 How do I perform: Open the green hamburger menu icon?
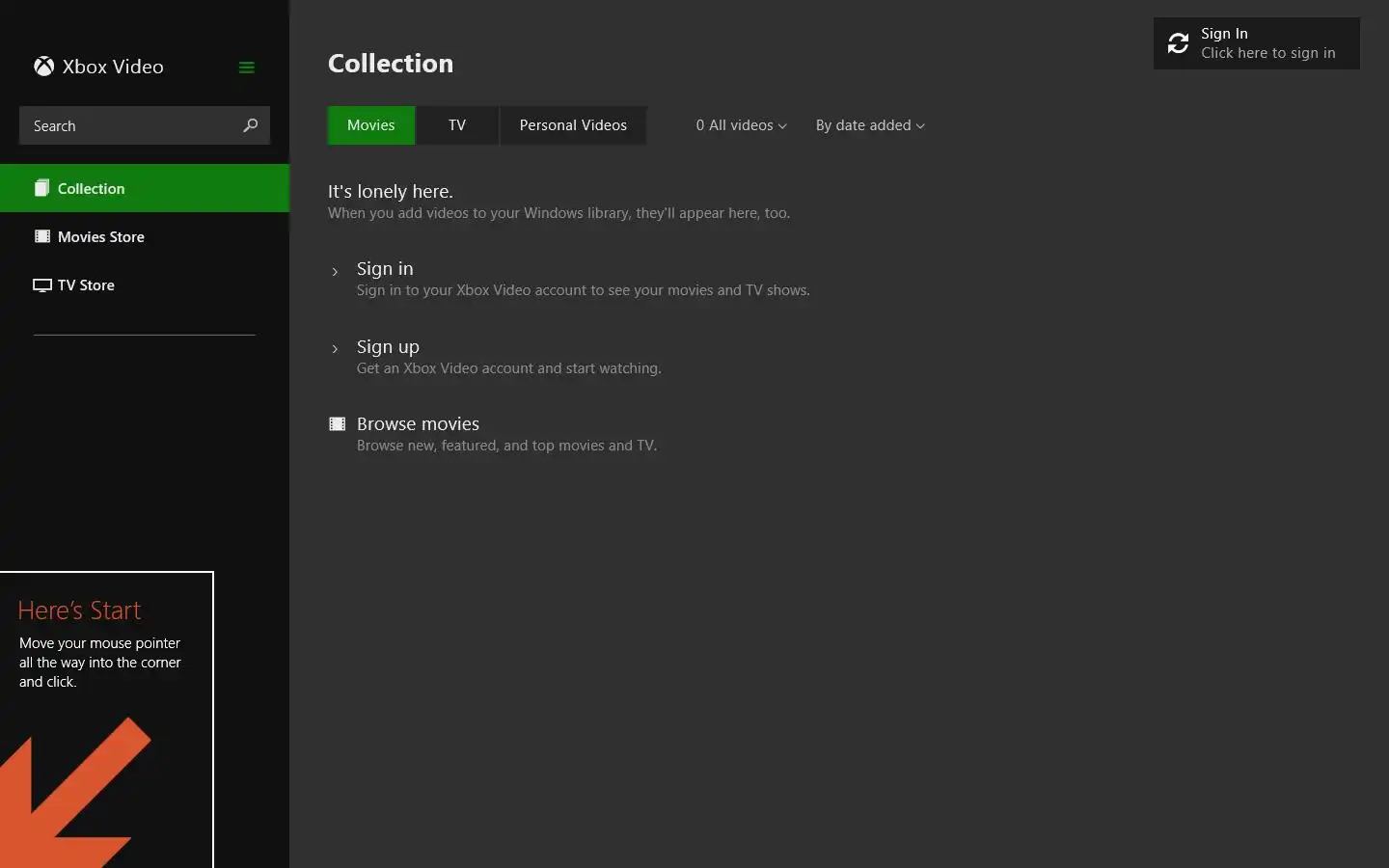pos(247,68)
